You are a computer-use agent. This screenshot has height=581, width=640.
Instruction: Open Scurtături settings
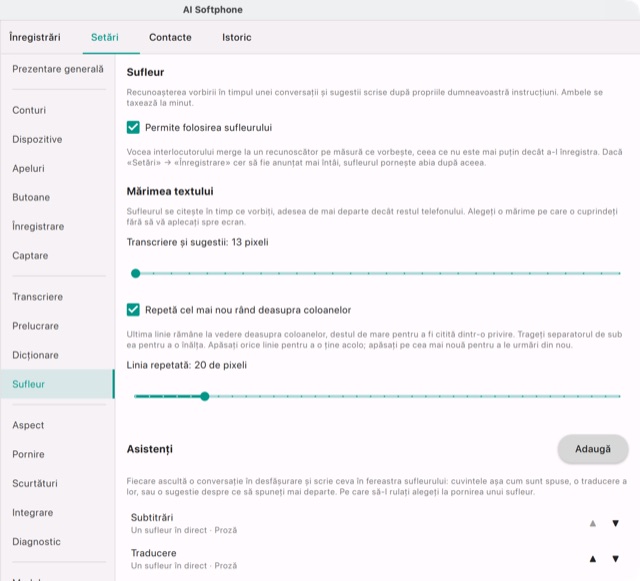(x=58, y=483)
